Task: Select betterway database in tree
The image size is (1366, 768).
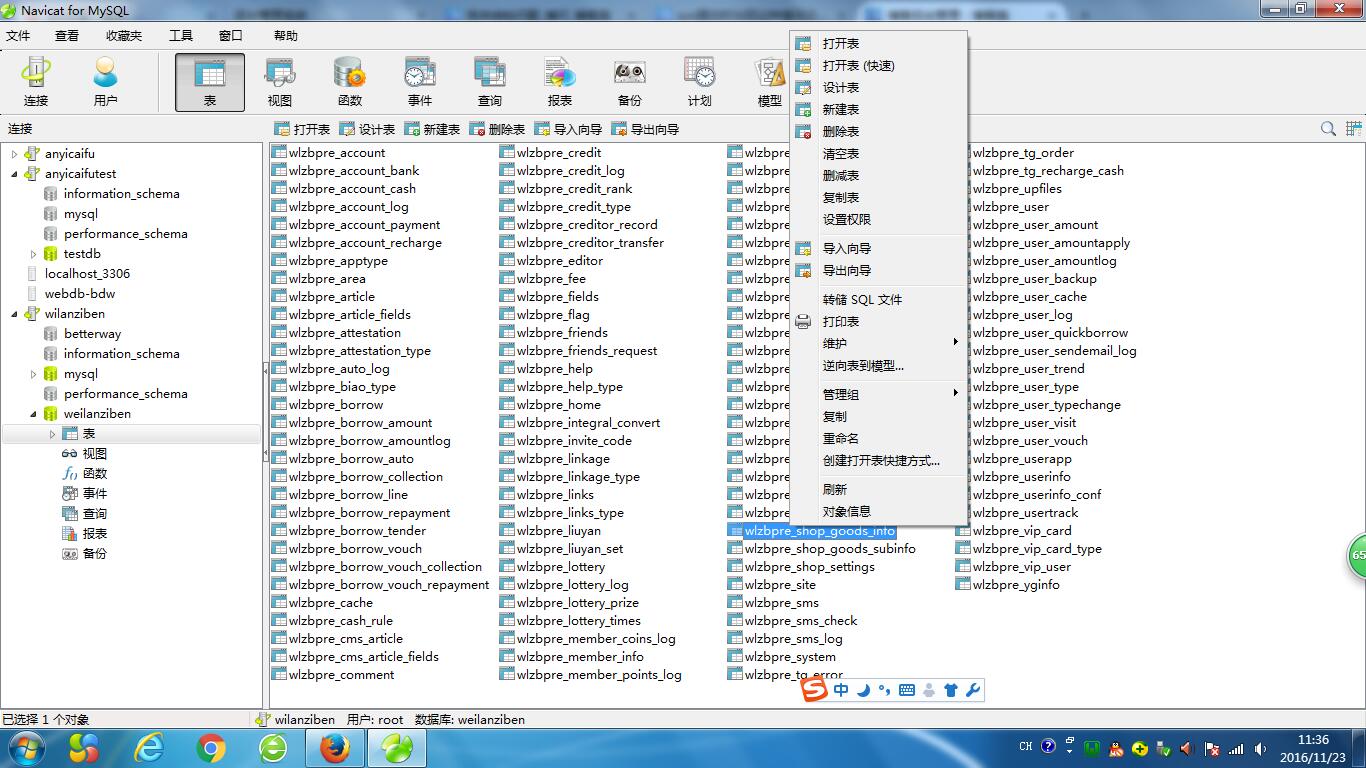Action: point(92,334)
